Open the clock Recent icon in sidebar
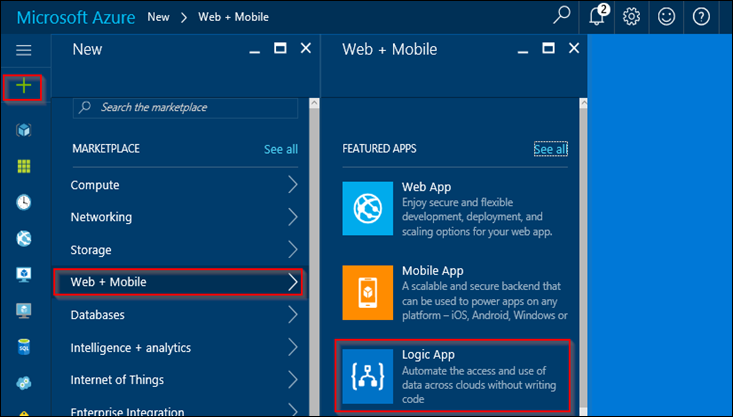This screenshot has height=417, width=733. click(x=24, y=202)
